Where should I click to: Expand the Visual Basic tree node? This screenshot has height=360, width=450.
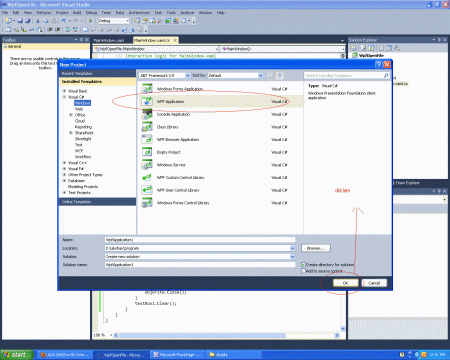[x=64, y=91]
